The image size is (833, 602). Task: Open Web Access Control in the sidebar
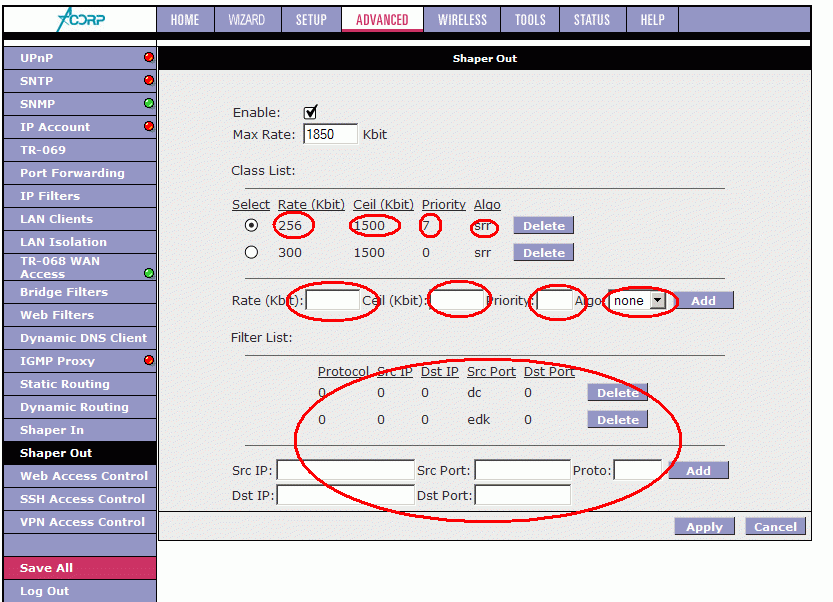(x=80, y=476)
